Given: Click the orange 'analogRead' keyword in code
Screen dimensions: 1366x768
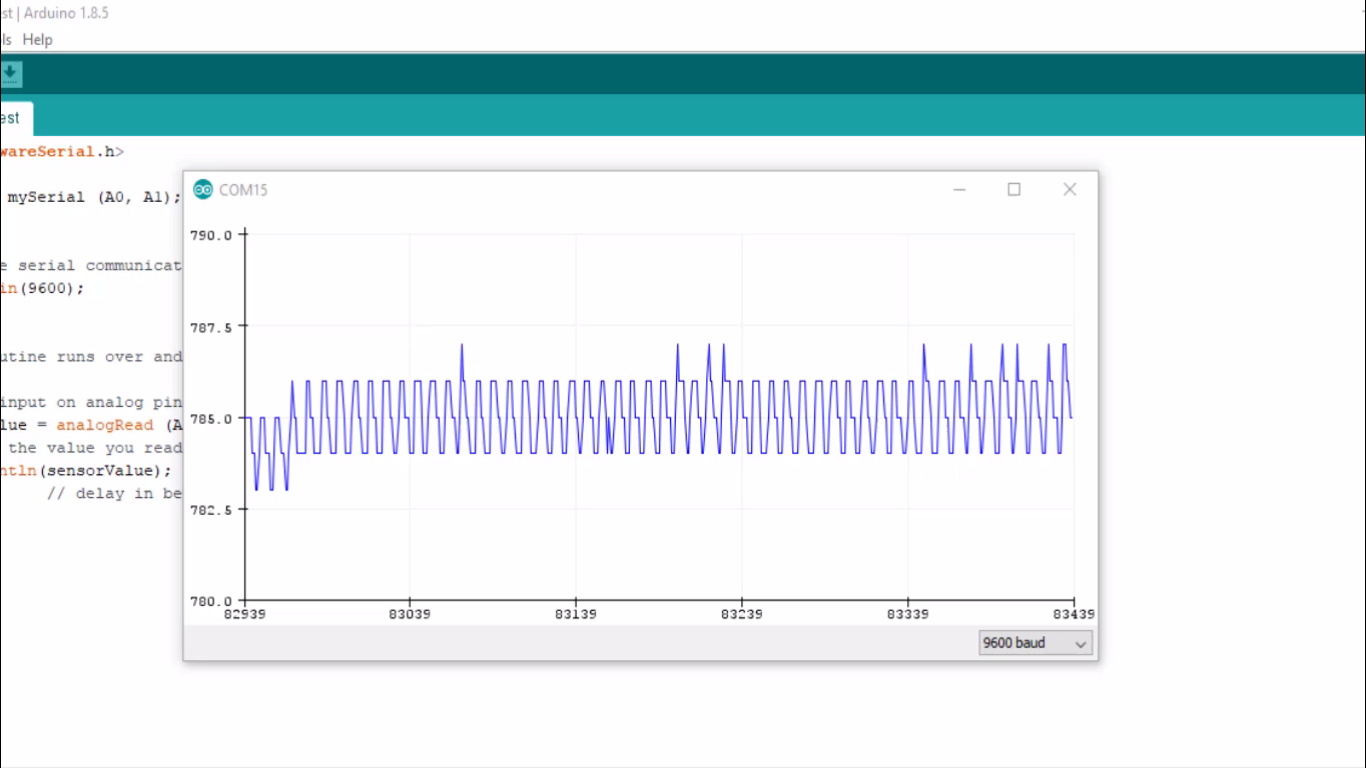Looking at the screenshot, I should pos(105,425).
